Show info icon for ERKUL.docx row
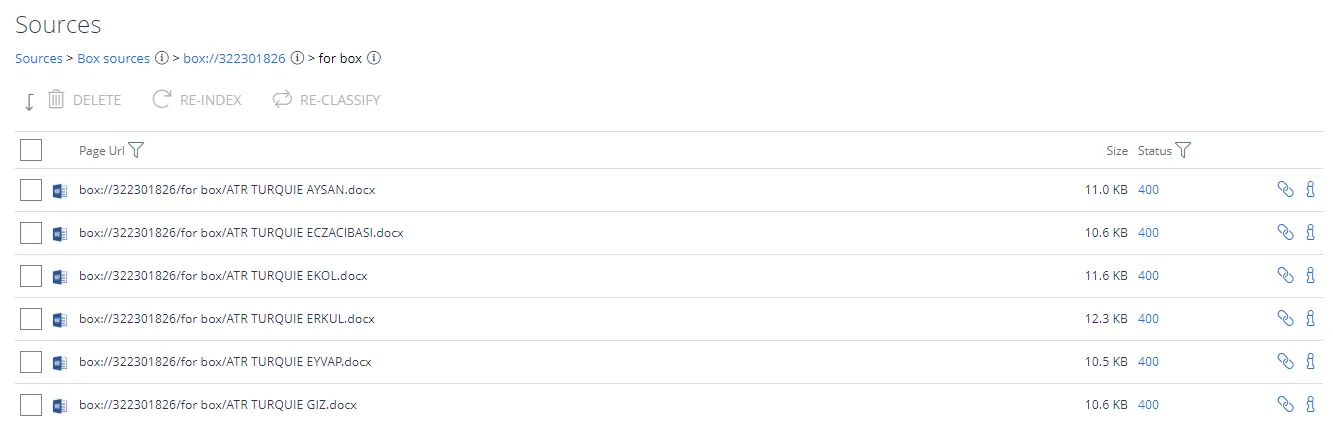This screenshot has width=1333, height=426. coord(1310,318)
